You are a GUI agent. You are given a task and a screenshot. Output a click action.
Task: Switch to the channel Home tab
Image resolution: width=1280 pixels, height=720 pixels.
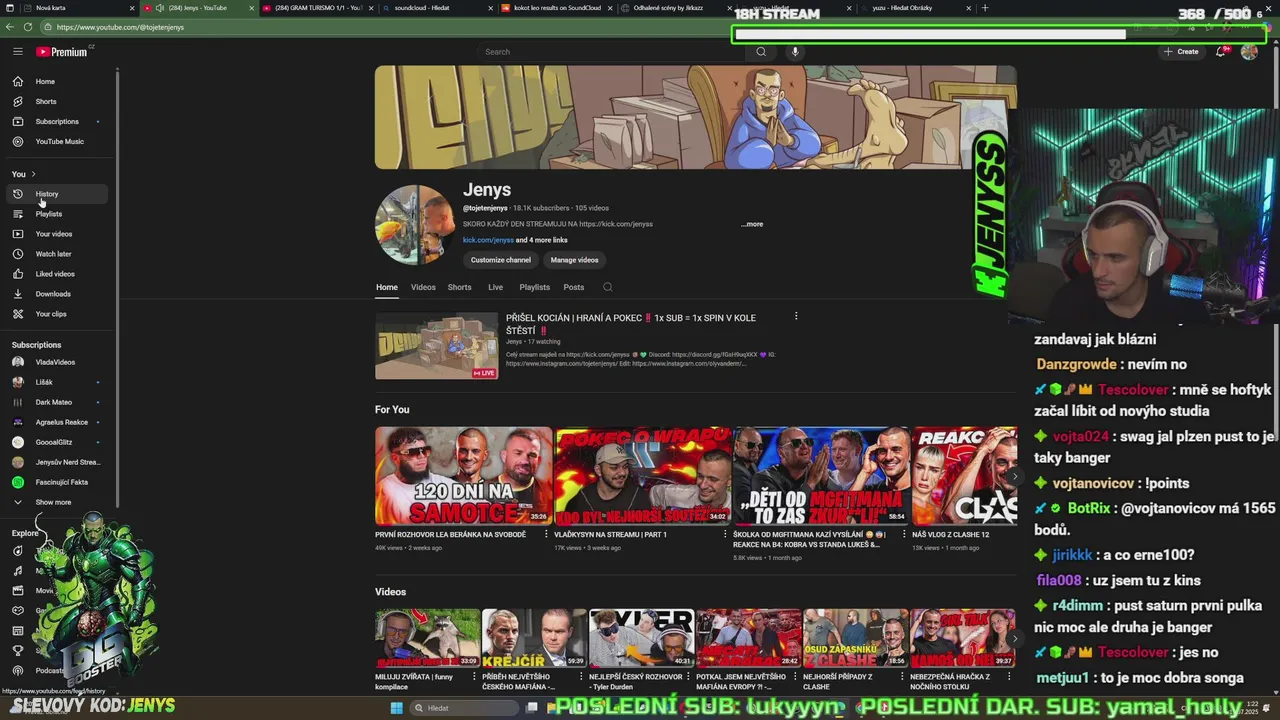coord(387,287)
